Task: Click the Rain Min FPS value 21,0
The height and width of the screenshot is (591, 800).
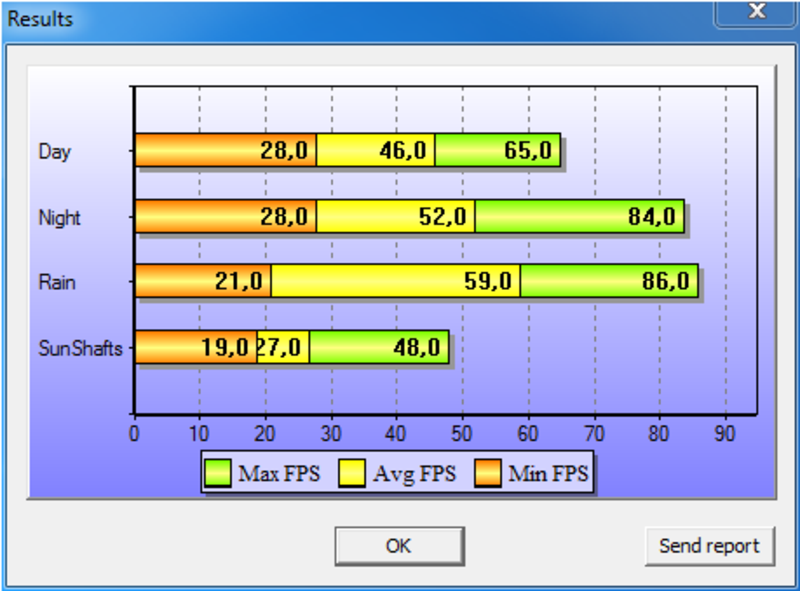Action: [238, 281]
